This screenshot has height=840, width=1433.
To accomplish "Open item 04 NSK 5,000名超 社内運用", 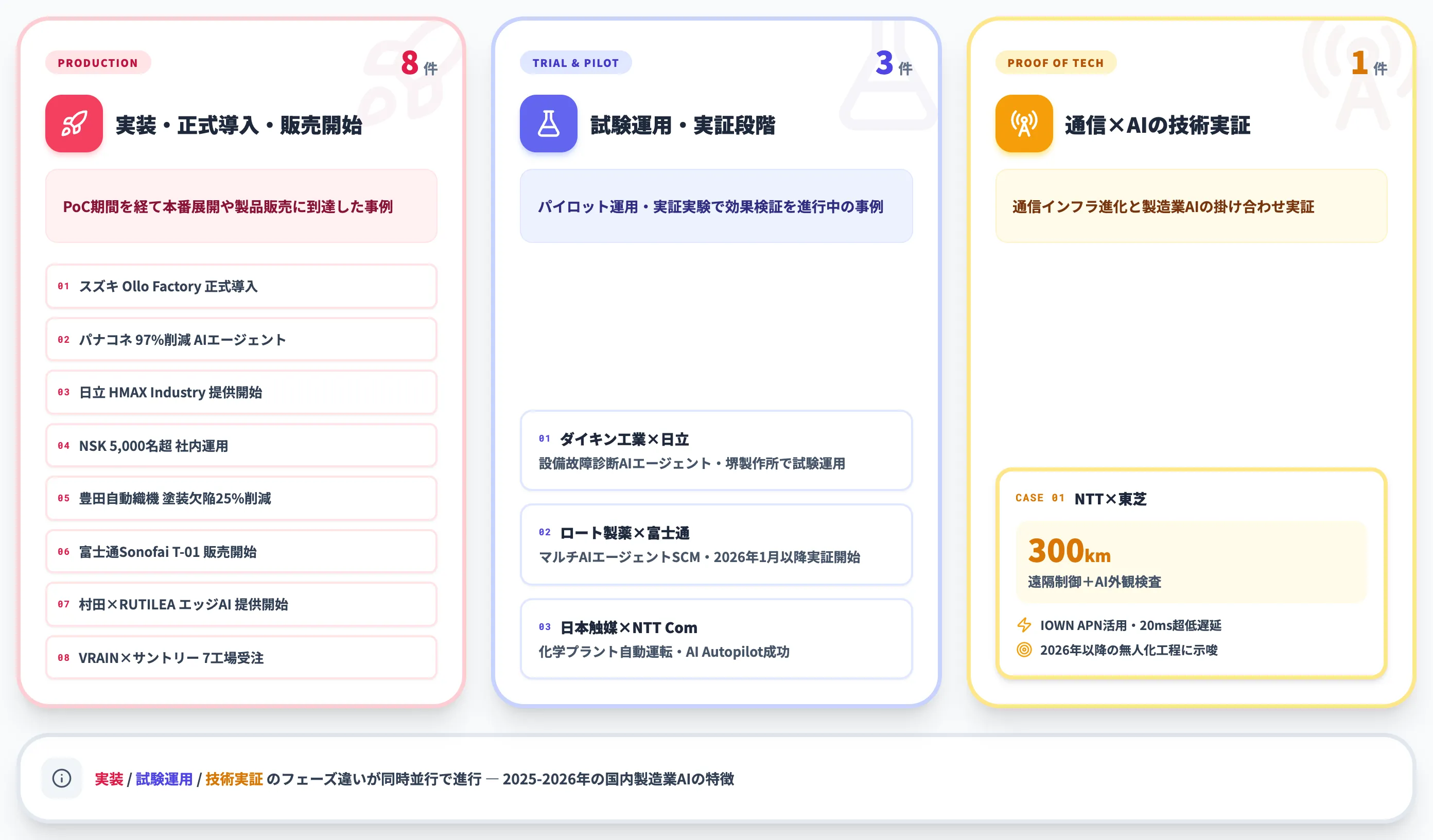I will click(x=241, y=445).
